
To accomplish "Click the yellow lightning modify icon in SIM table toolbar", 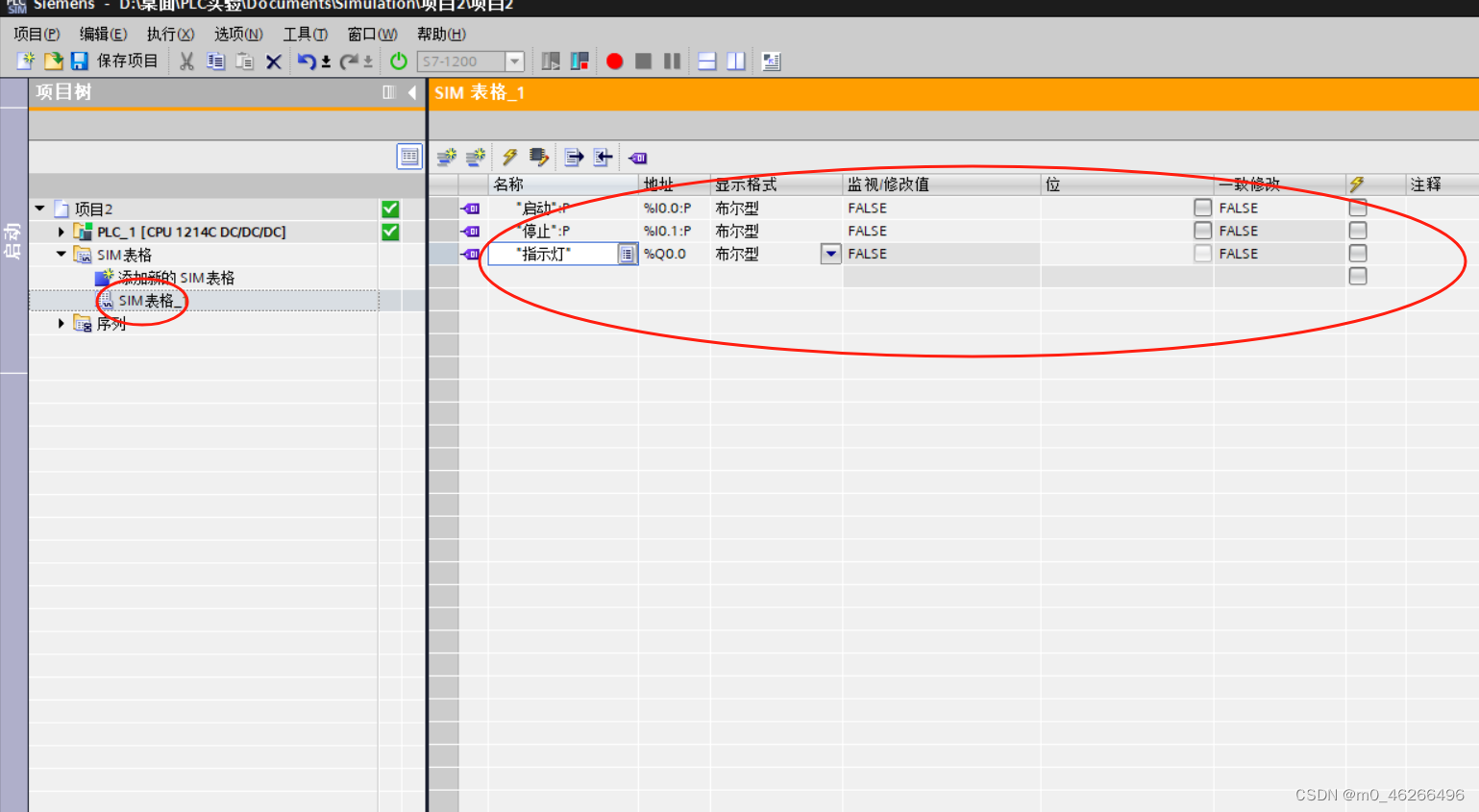I will [508, 157].
